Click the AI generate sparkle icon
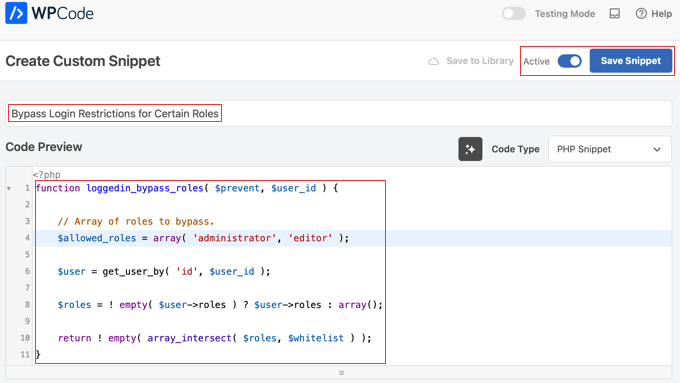Image resolution: width=680 pixels, height=383 pixels. [470, 149]
